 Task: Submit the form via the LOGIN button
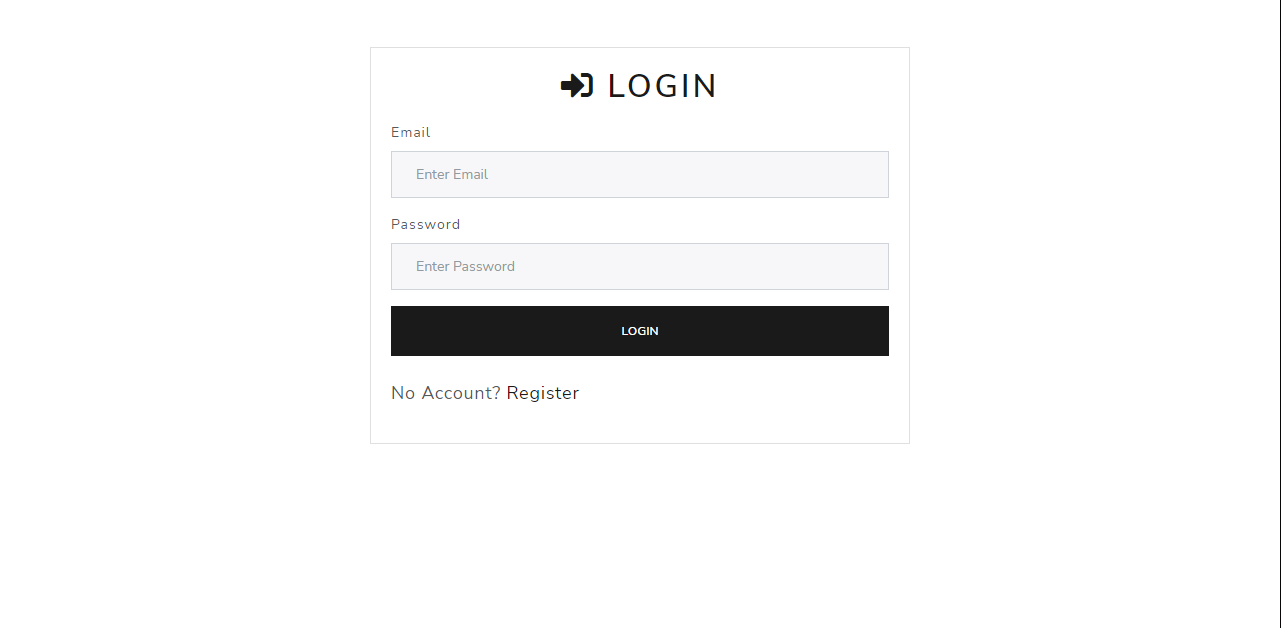[639, 330]
